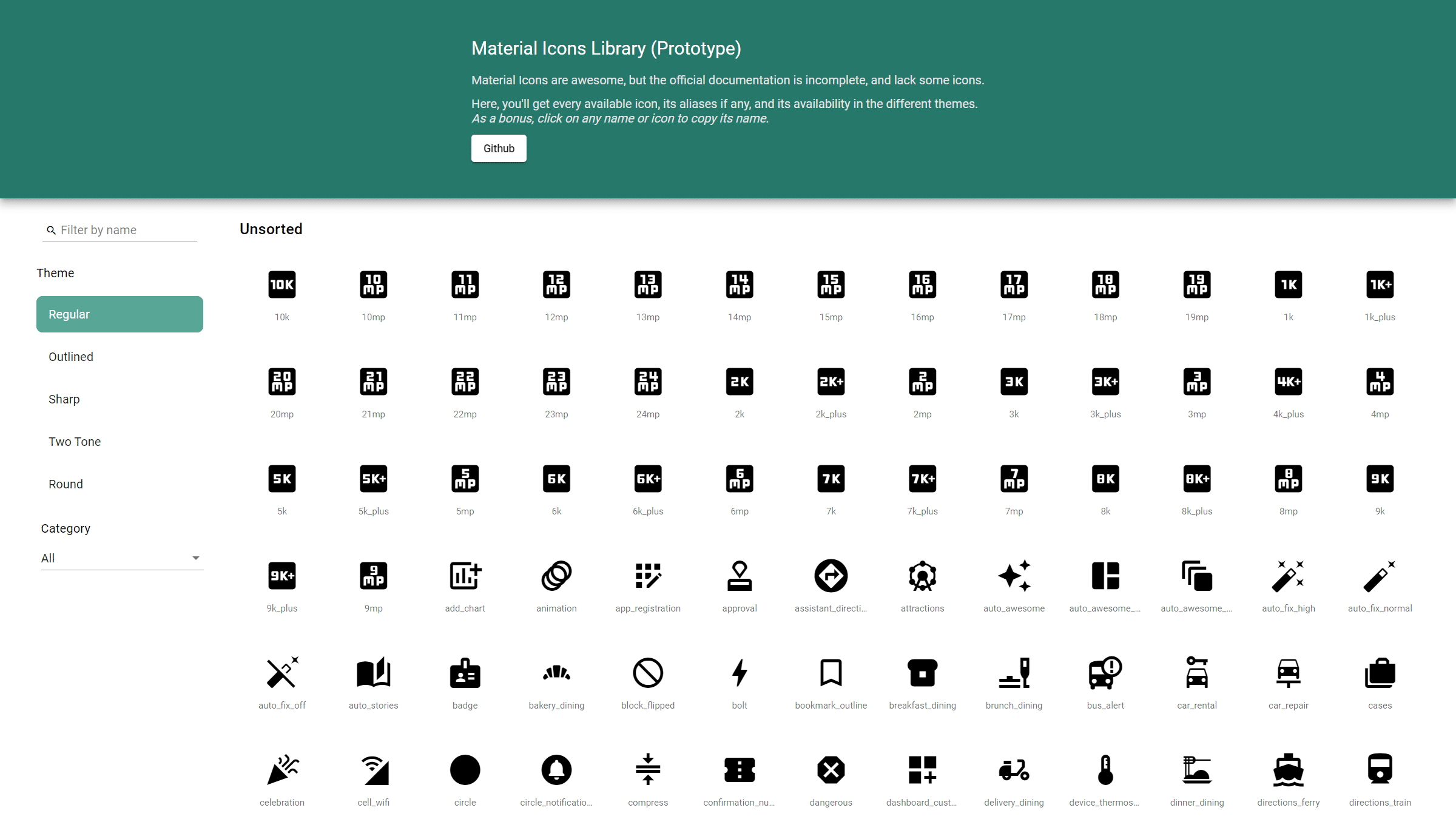Select the Regular theme toggle
Screen dimensions: 1456x819
pos(119,314)
